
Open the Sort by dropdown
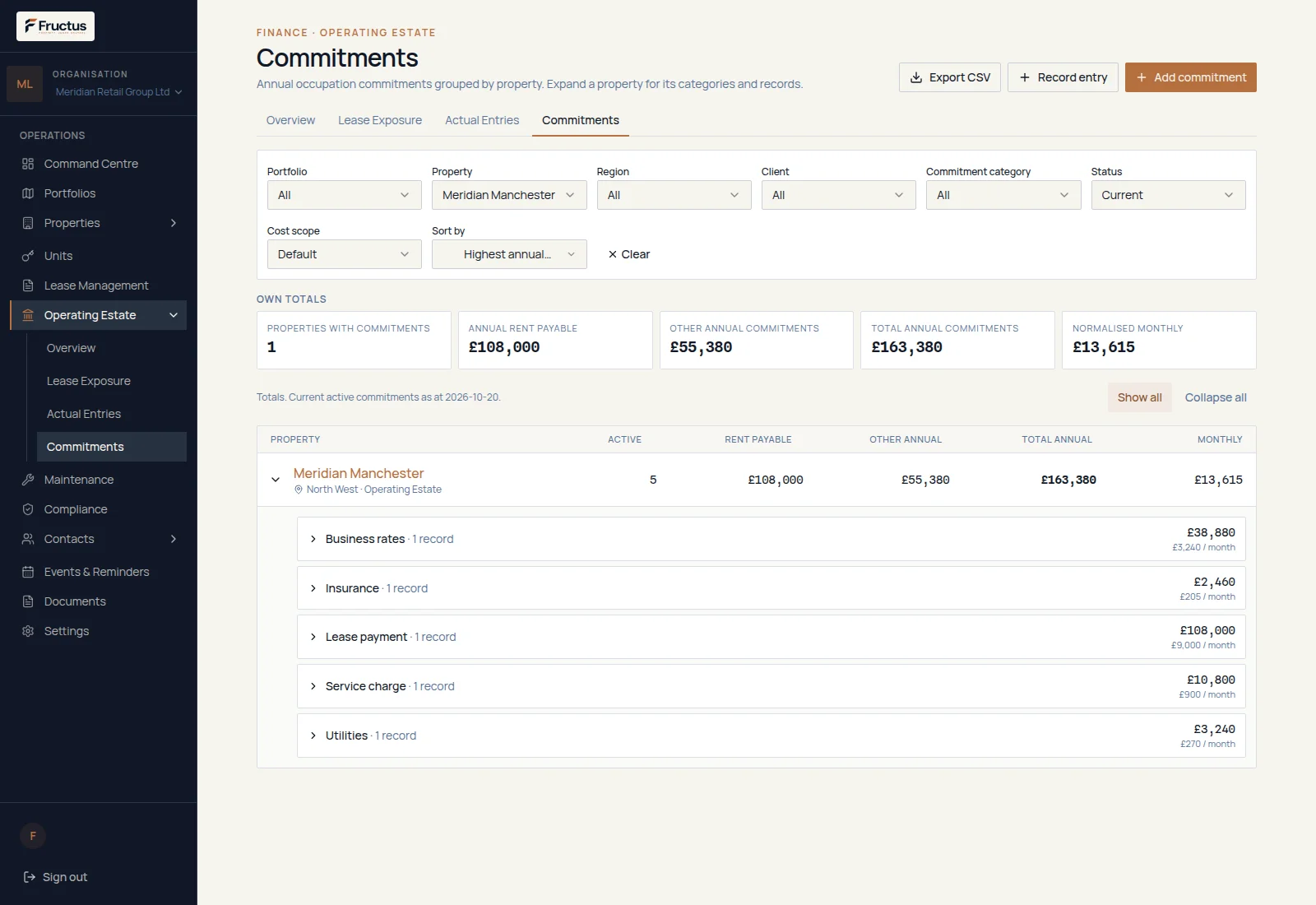(x=509, y=254)
